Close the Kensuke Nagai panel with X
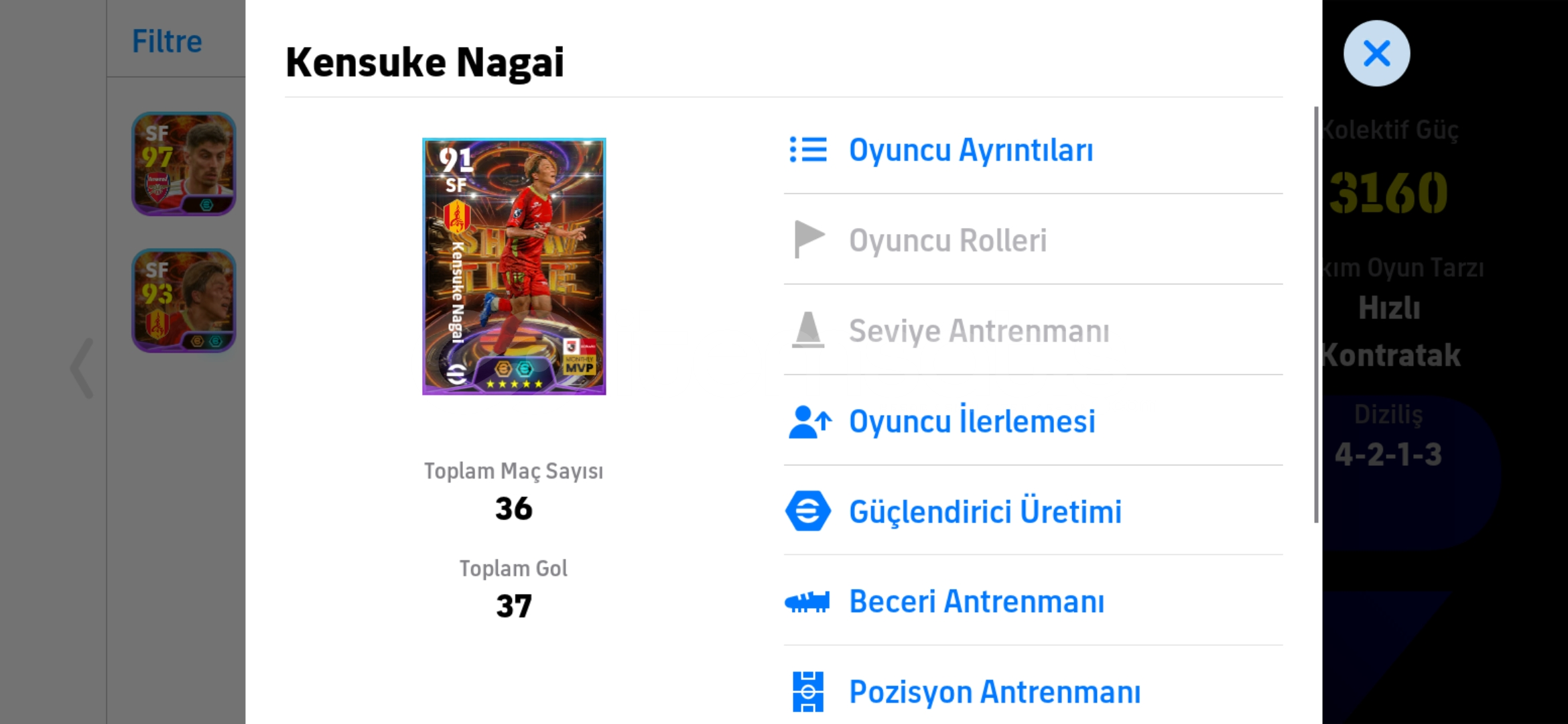Screen dimensions: 1568x724 click(x=1376, y=53)
